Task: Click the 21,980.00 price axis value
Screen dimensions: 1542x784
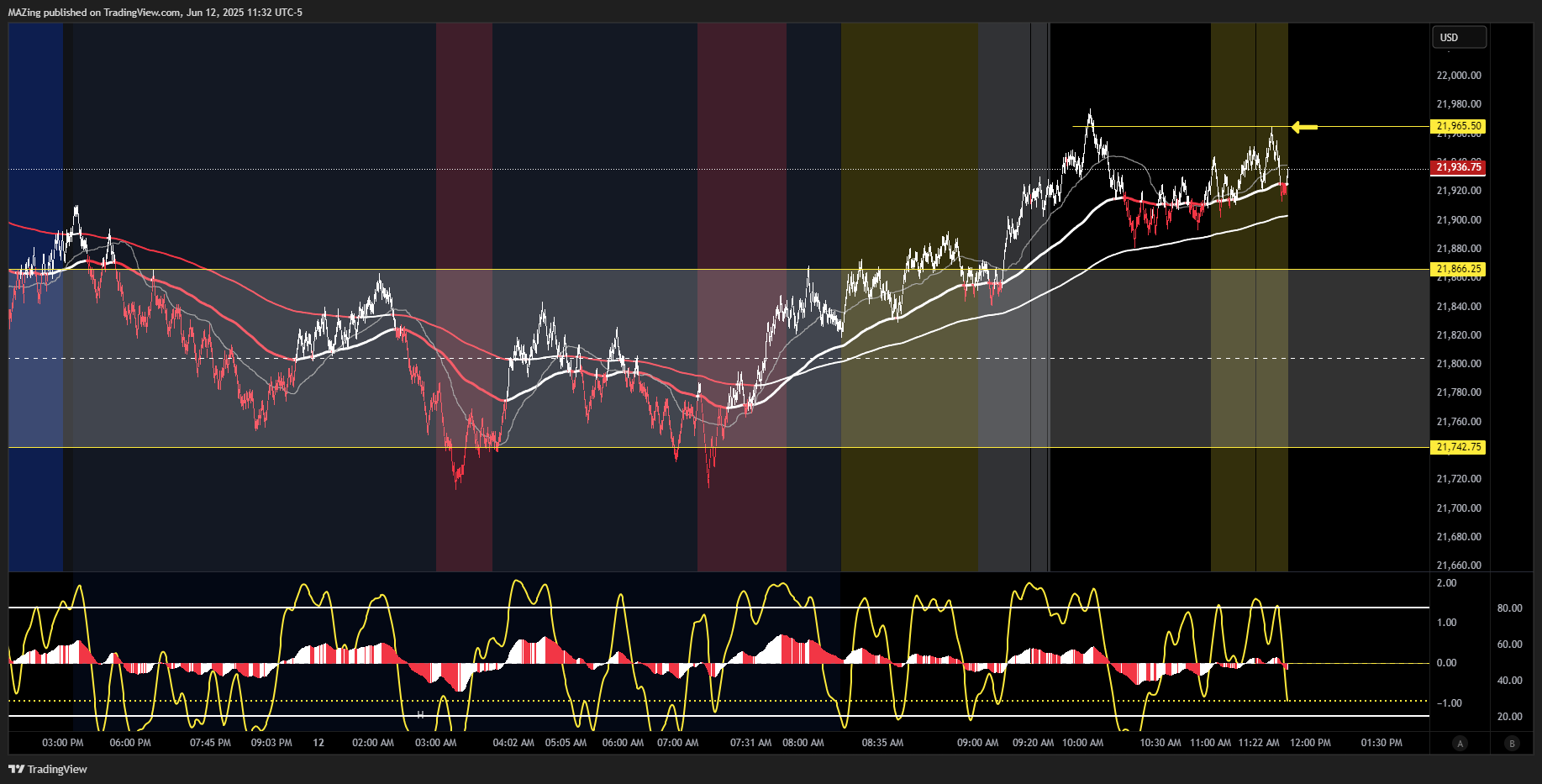Action: coord(1459,104)
